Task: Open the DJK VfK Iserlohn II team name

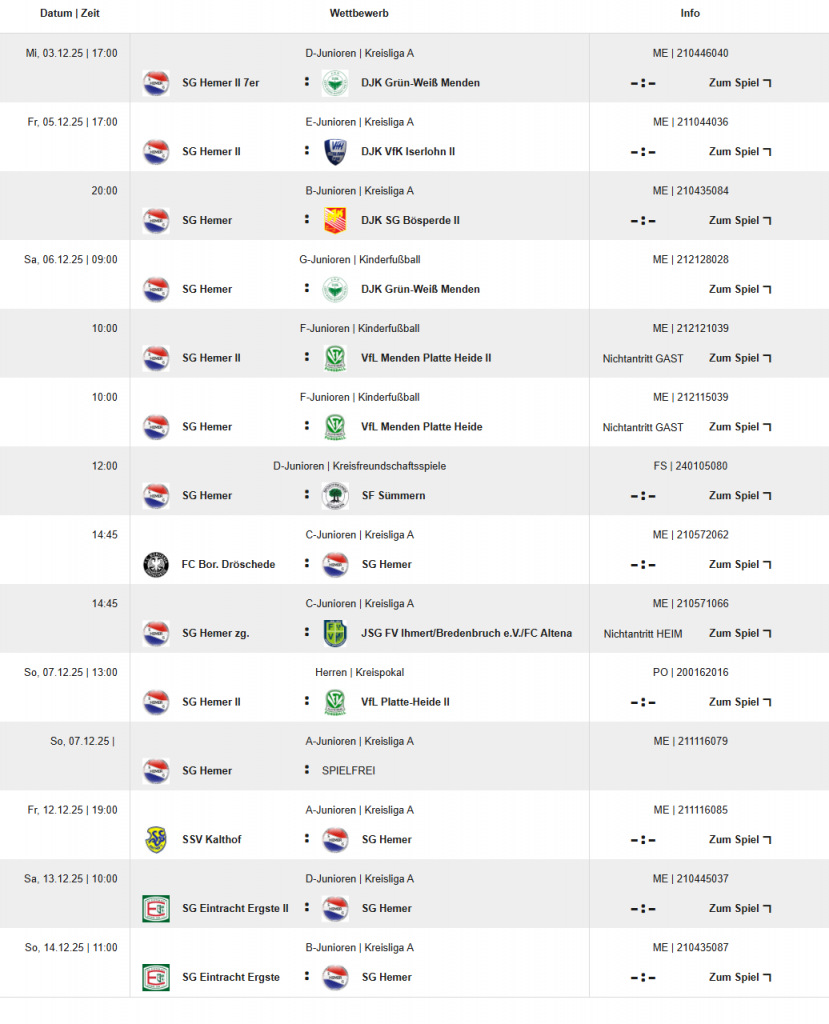Action: click(408, 152)
